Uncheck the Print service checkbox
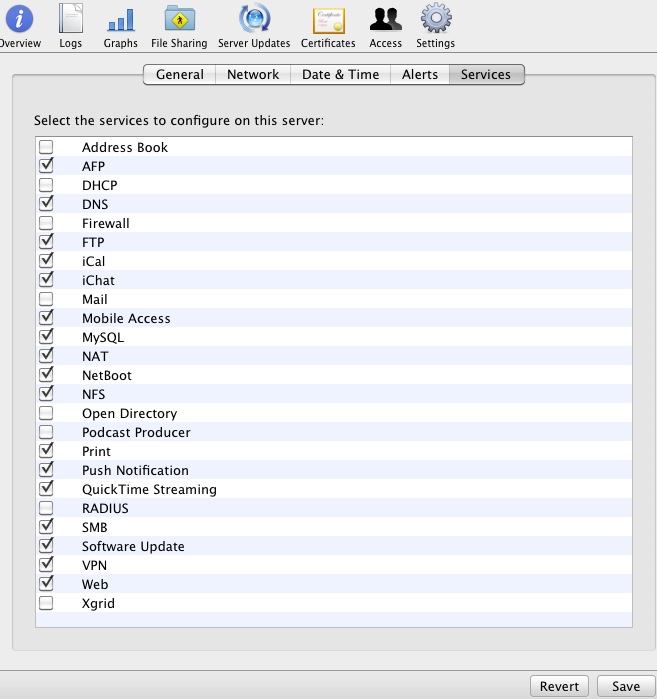This screenshot has width=657, height=699. (x=46, y=451)
